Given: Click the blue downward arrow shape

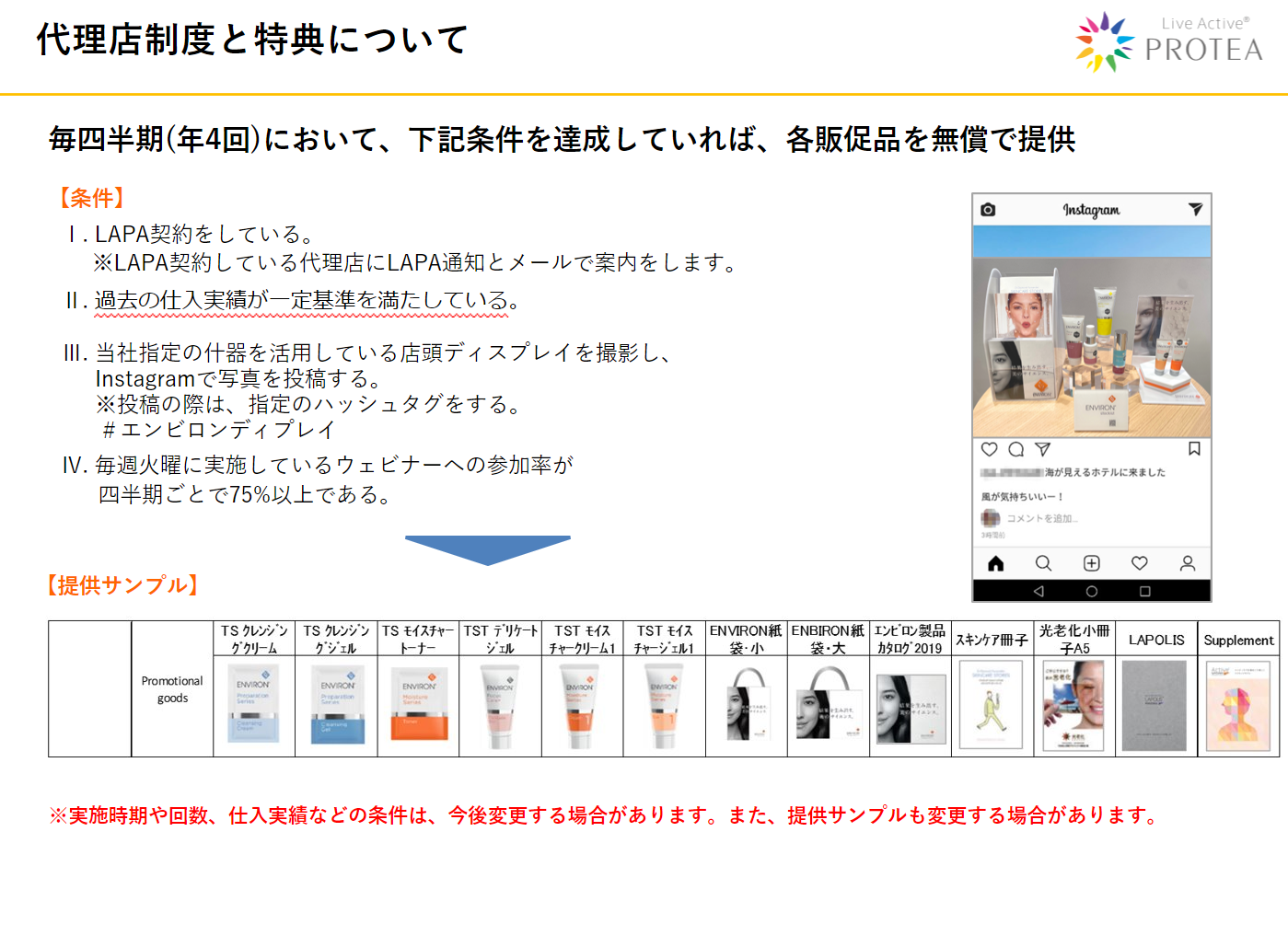Looking at the screenshot, I should [487, 549].
